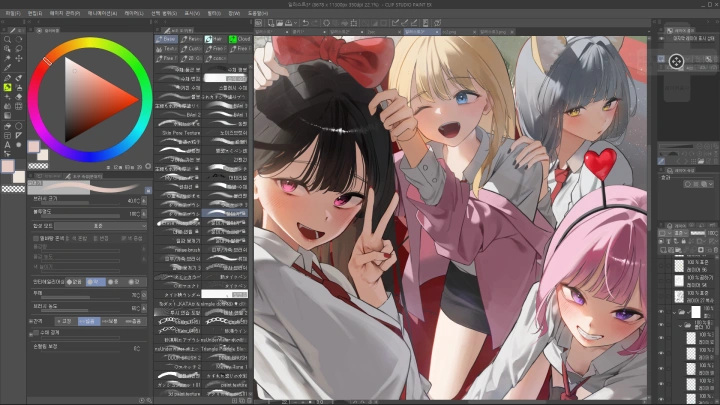
Task: Toggle the 수채 경계 checkbox
Action: click(37, 332)
